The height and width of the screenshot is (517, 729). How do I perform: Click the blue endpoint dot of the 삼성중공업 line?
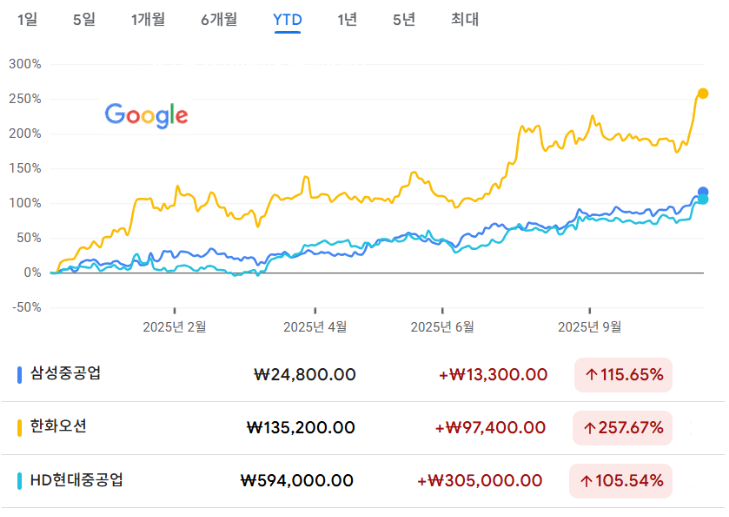pos(703,192)
